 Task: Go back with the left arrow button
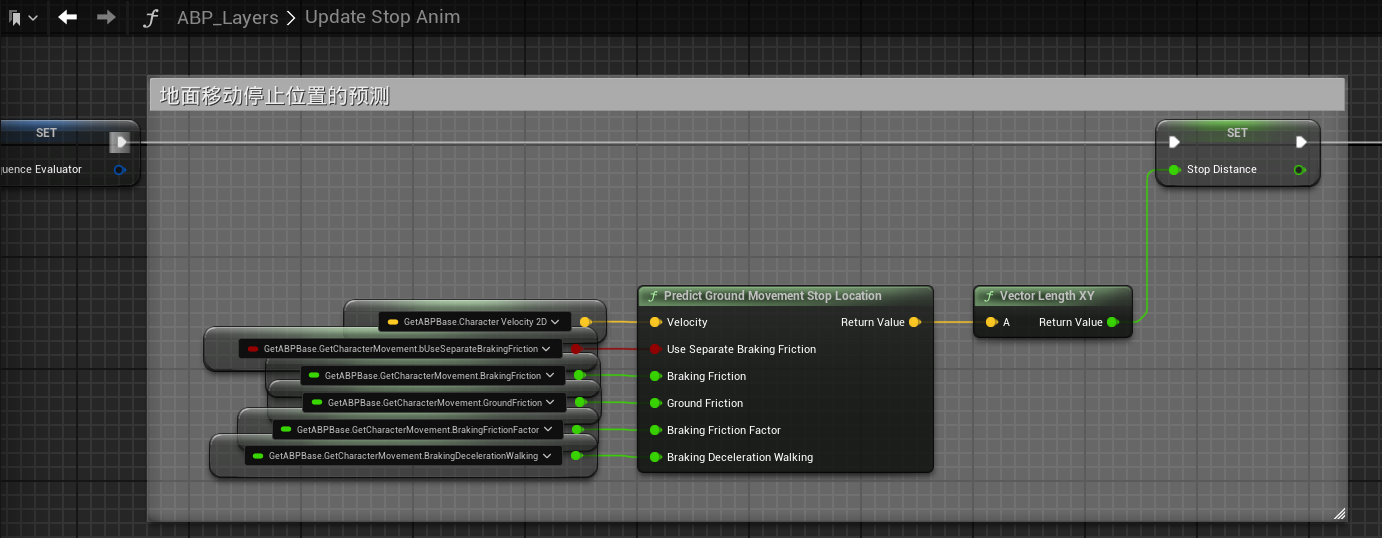[x=68, y=17]
